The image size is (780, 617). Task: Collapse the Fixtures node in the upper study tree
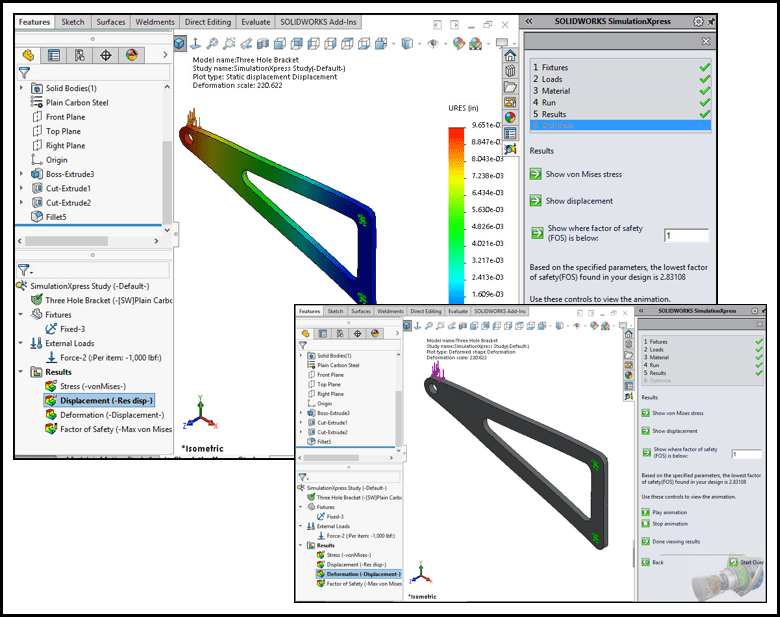[x=21, y=314]
